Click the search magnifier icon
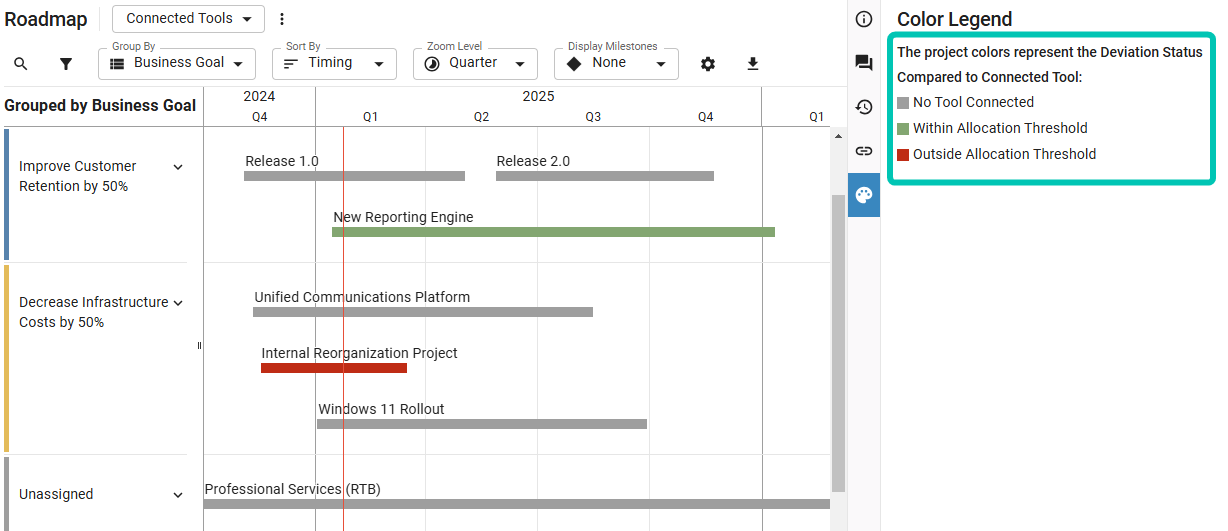 (21, 64)
